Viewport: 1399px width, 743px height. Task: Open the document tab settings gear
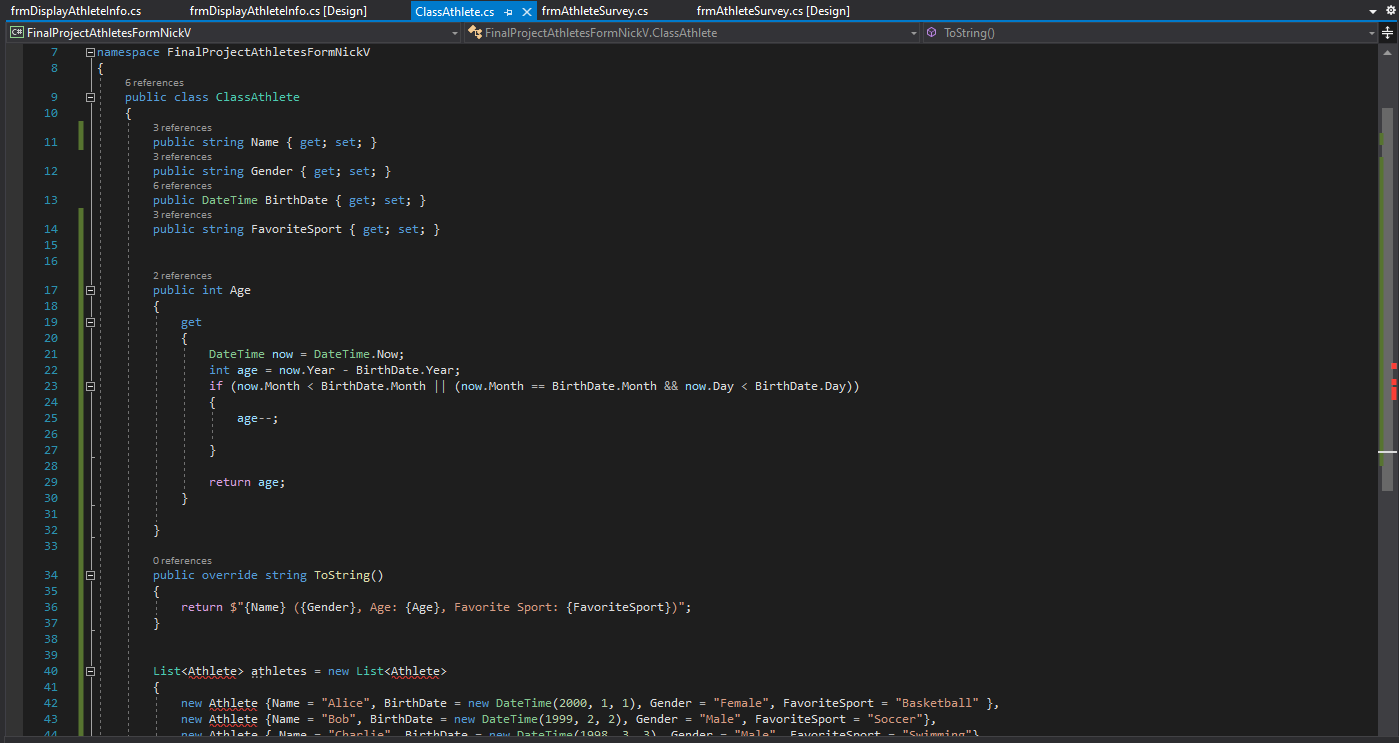click(x=1390, y=10)
